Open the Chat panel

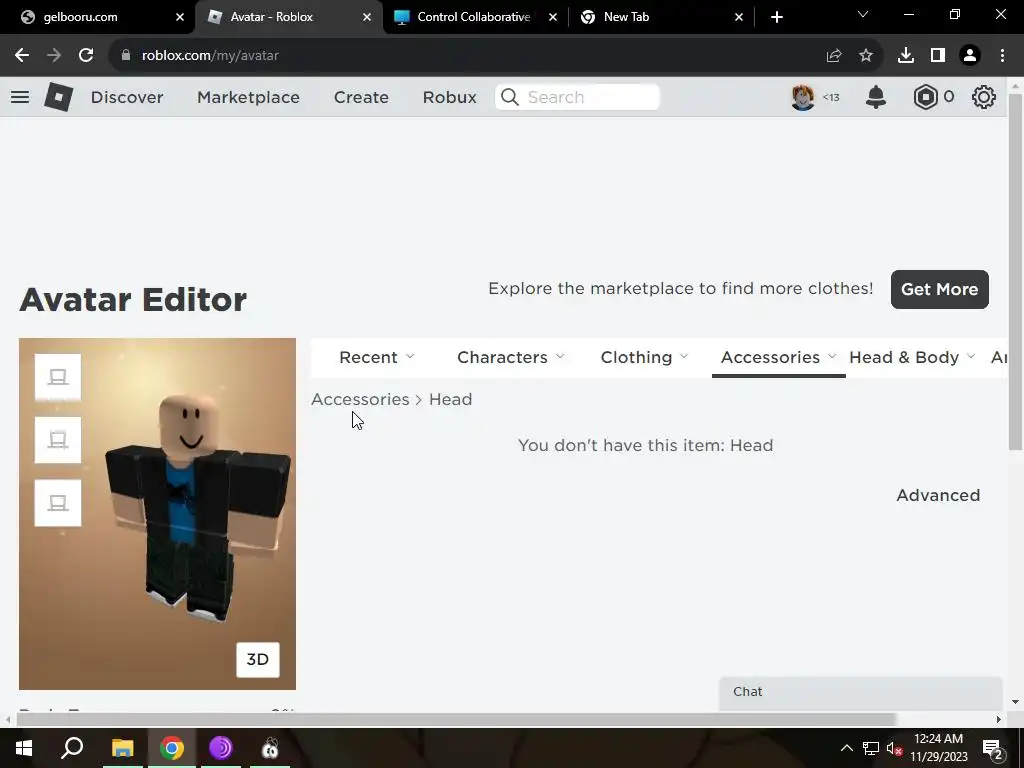[860, 693]
